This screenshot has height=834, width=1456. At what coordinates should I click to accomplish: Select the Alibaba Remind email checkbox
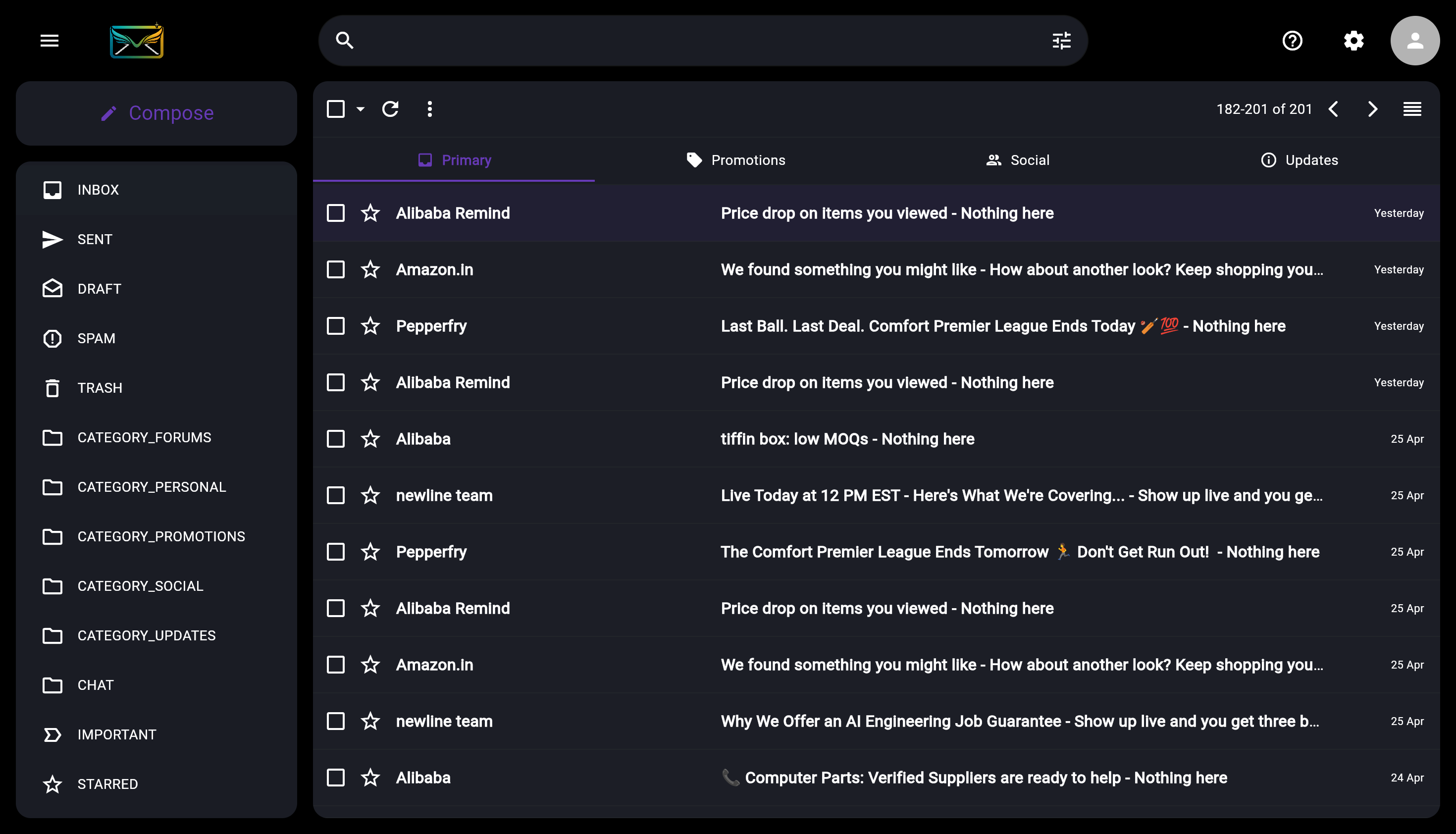(x=335, y=212)
